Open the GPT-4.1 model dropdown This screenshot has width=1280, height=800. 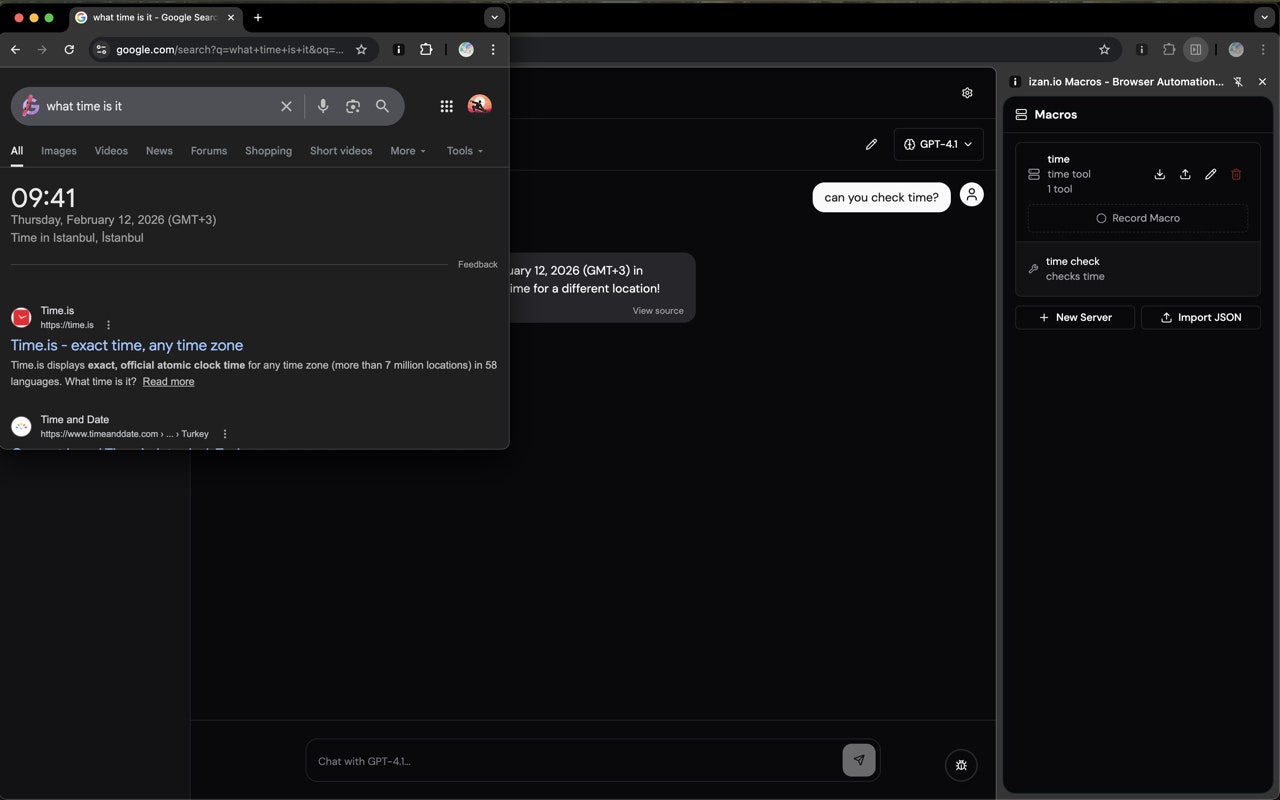pyautogui.click(x=937, y=144)
